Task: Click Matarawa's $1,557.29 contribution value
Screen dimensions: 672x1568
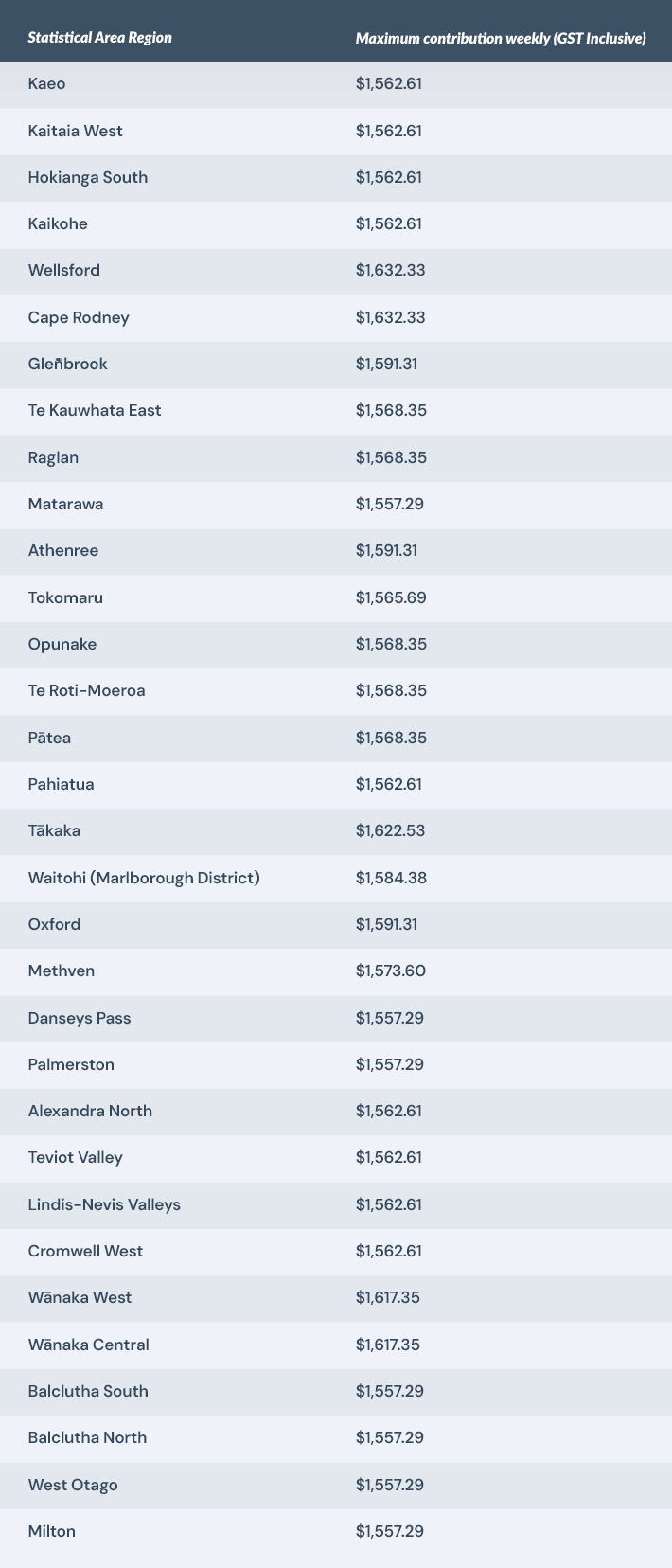Action: 390,504
